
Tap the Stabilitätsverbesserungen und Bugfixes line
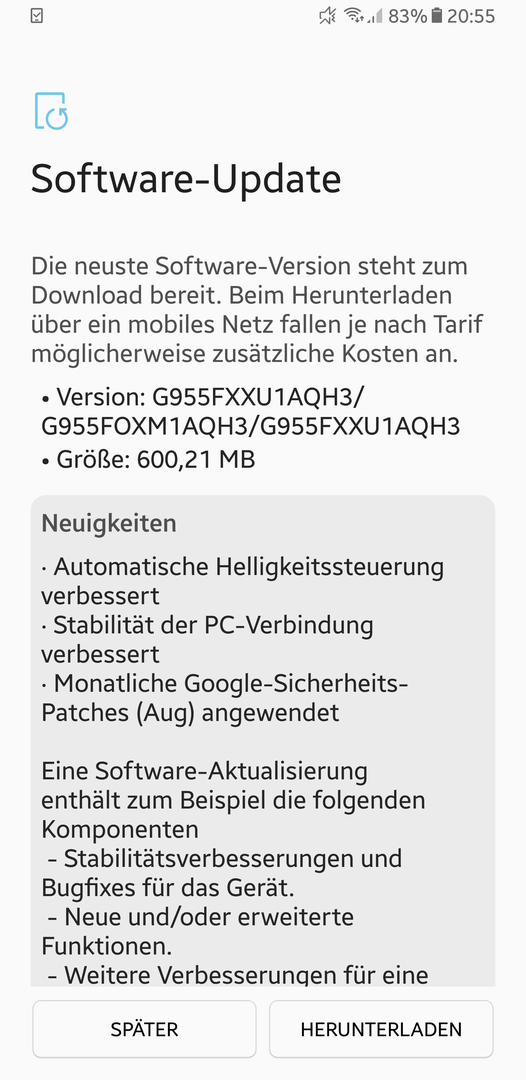222,873
